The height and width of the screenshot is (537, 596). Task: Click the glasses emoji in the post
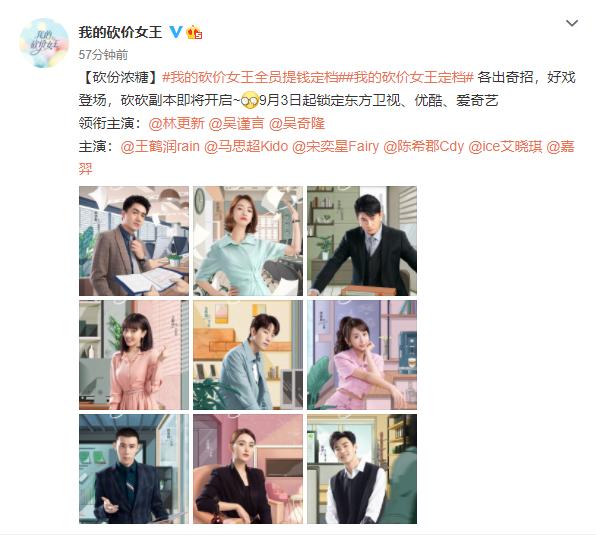pyautogui.click(x=250, y=101)
